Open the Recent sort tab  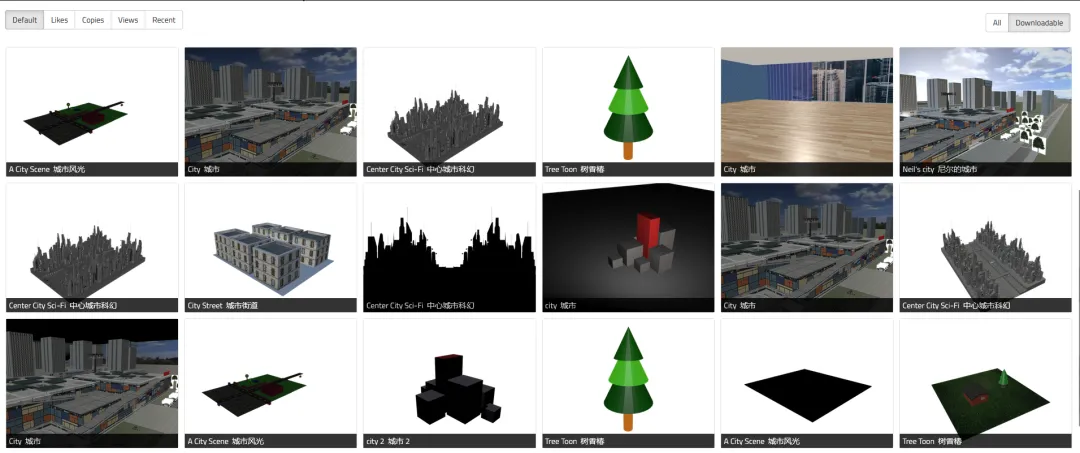coord(164,20)
